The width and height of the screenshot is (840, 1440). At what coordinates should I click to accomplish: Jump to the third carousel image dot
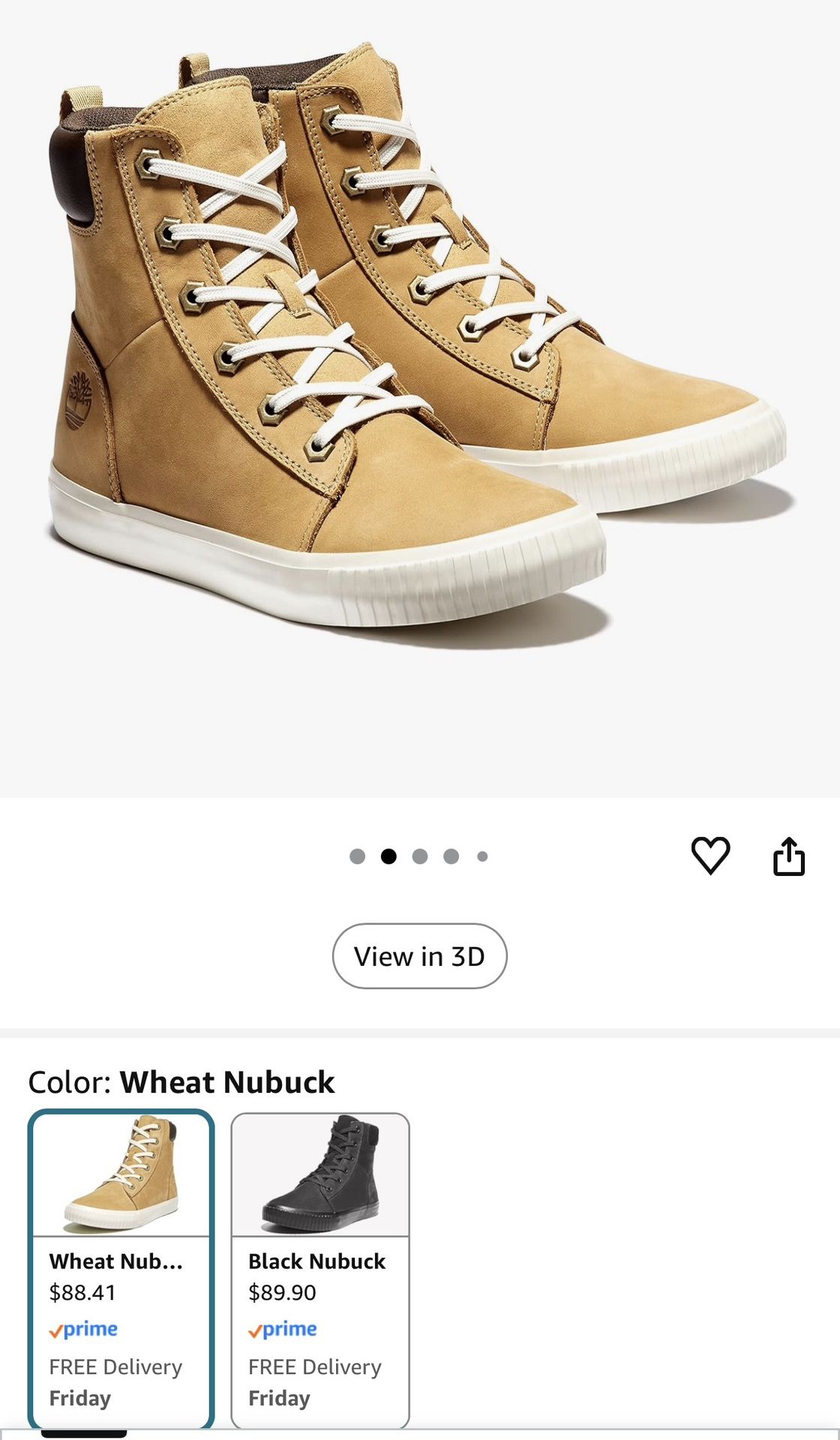[x=420, y=856]
